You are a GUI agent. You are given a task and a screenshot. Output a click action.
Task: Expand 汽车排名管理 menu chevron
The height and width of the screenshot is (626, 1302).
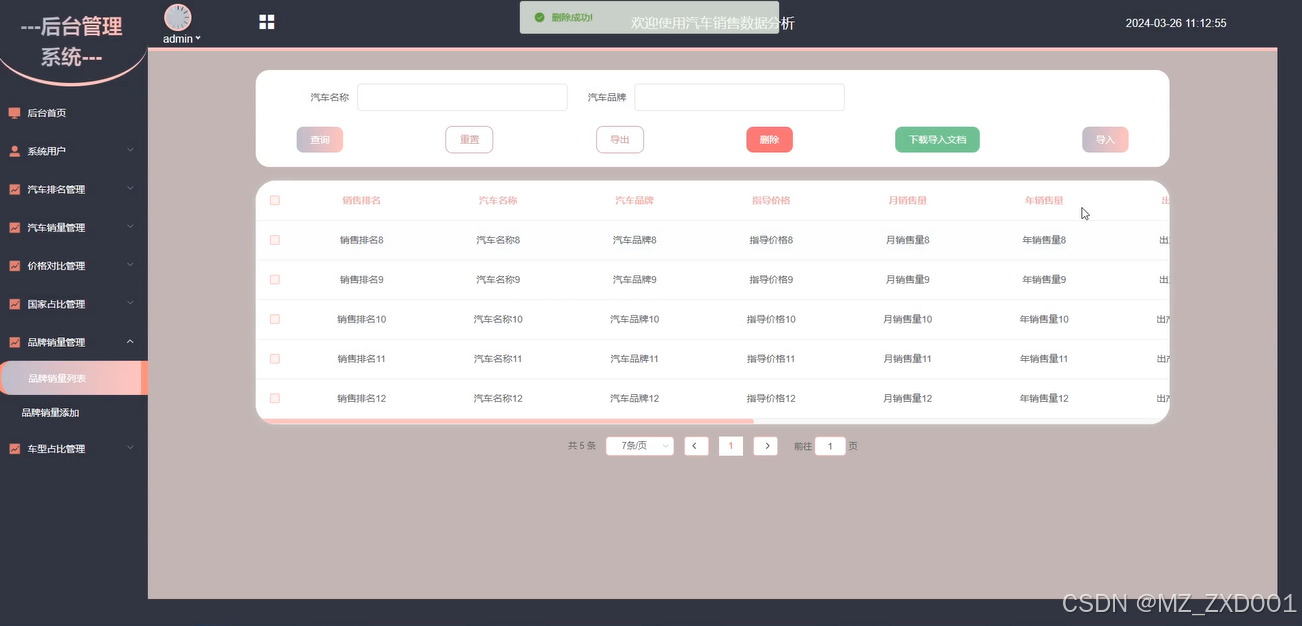(130, 189)
